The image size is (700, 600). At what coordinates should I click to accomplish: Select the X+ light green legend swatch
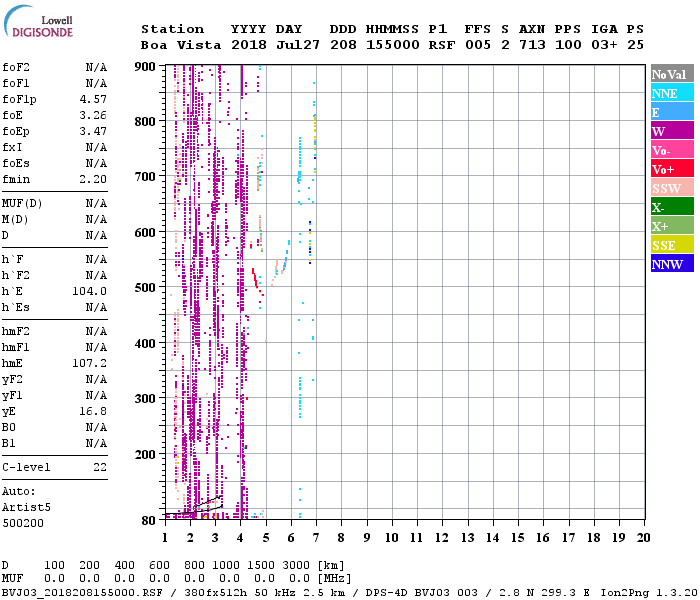tap(672, 226)
